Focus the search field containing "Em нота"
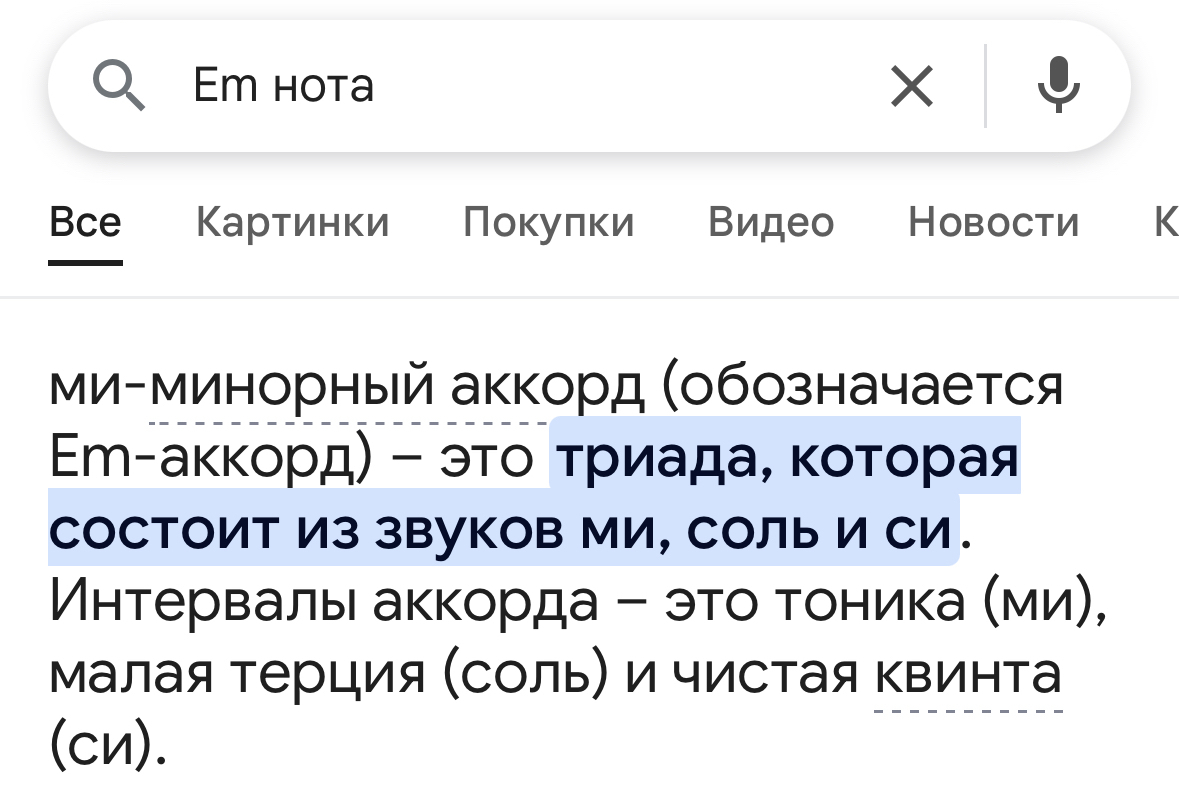This screenshot has width=1179, height=803. [x=500, y=85]
